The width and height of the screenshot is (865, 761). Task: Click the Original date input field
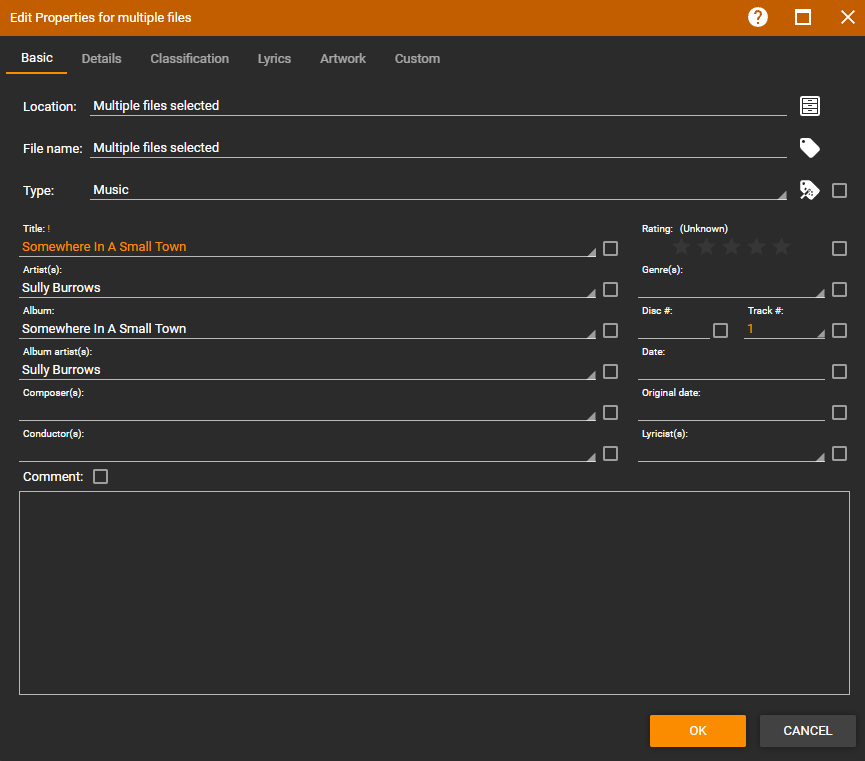(731, 411)
